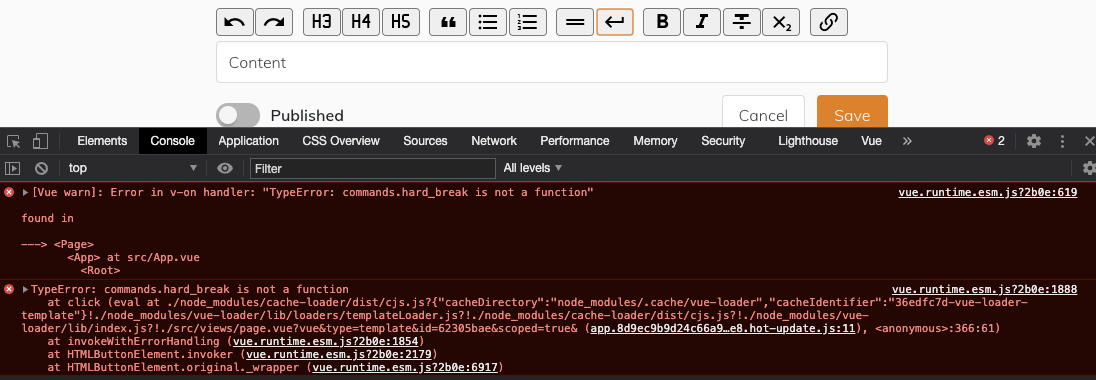This screenshot has width=1096, height=380.
Task: Expand the Vue warn error message
Action: click(x=26, y=192)
